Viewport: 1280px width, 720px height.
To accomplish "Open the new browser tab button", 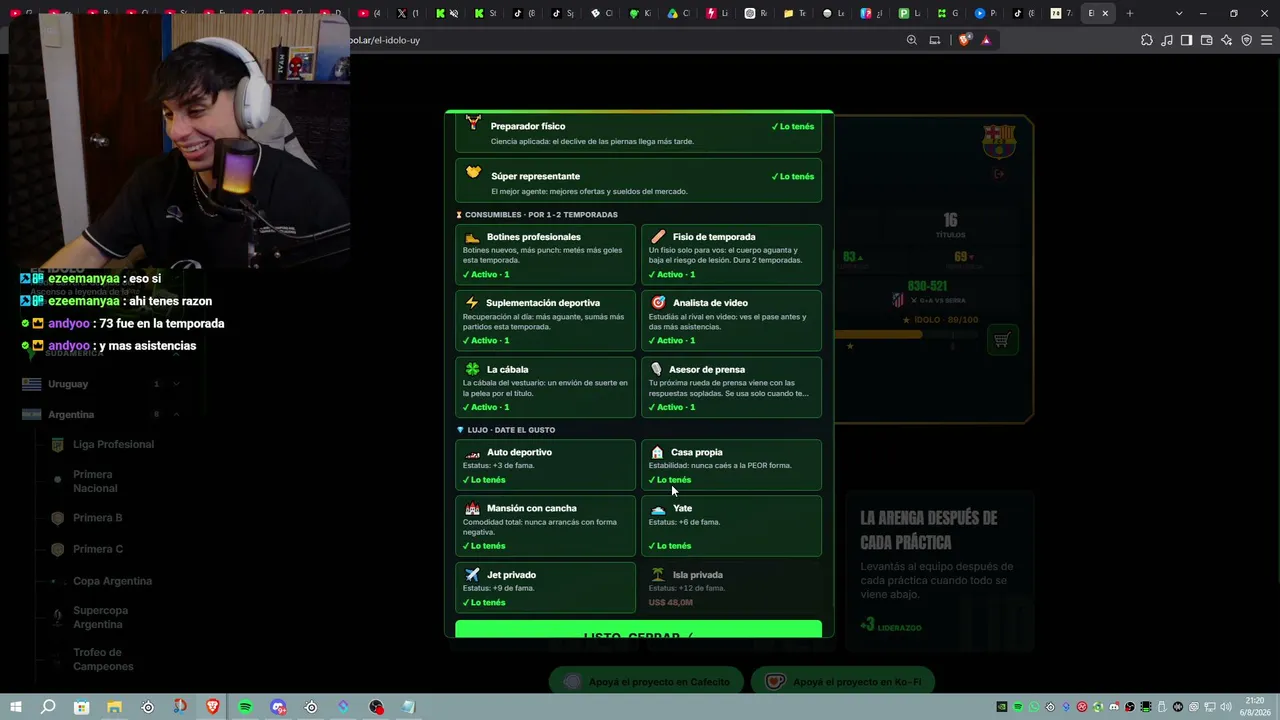I will pos(1130,13).
